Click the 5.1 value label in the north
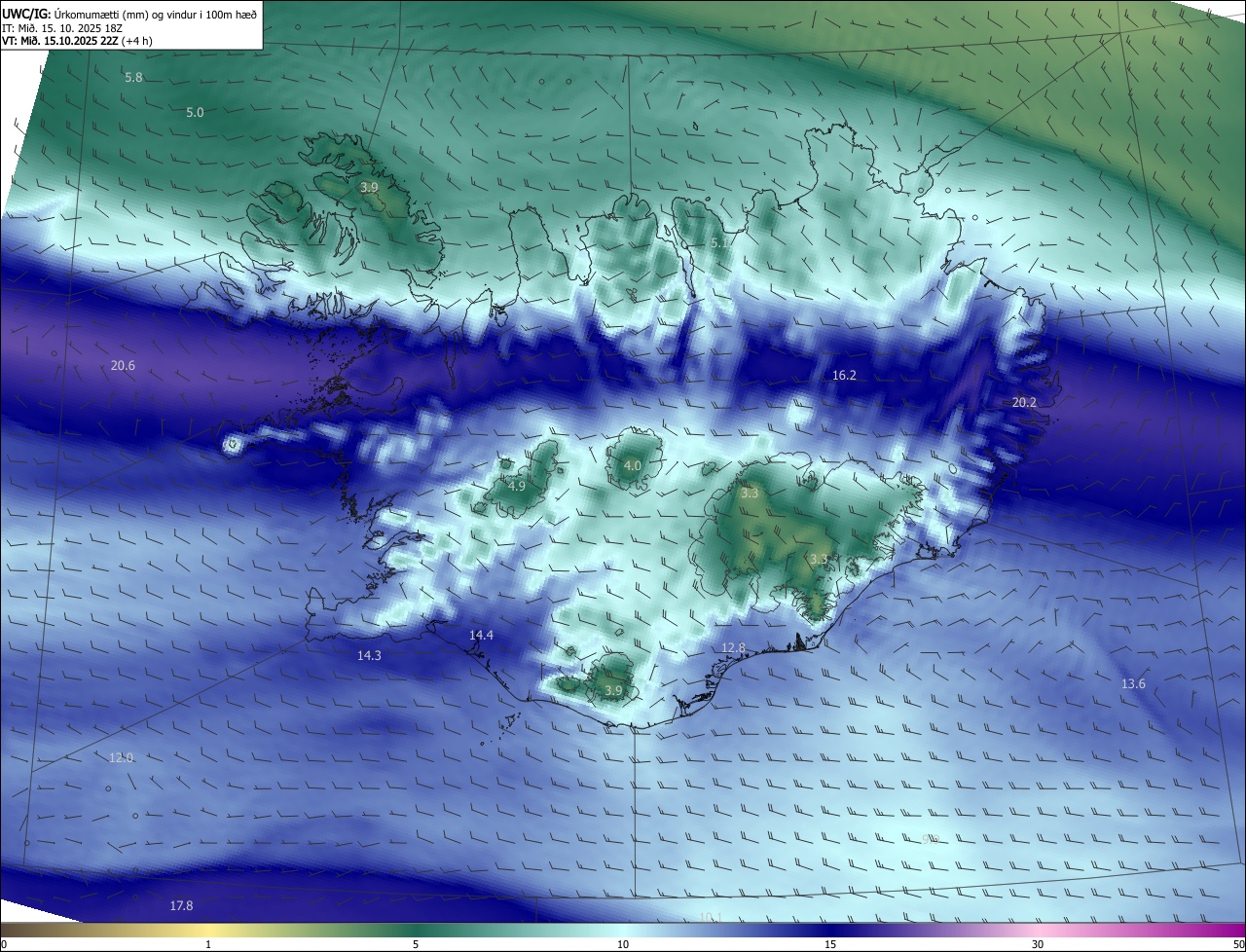Viewport: 1246px width, 952px height. tap(720, 242)
